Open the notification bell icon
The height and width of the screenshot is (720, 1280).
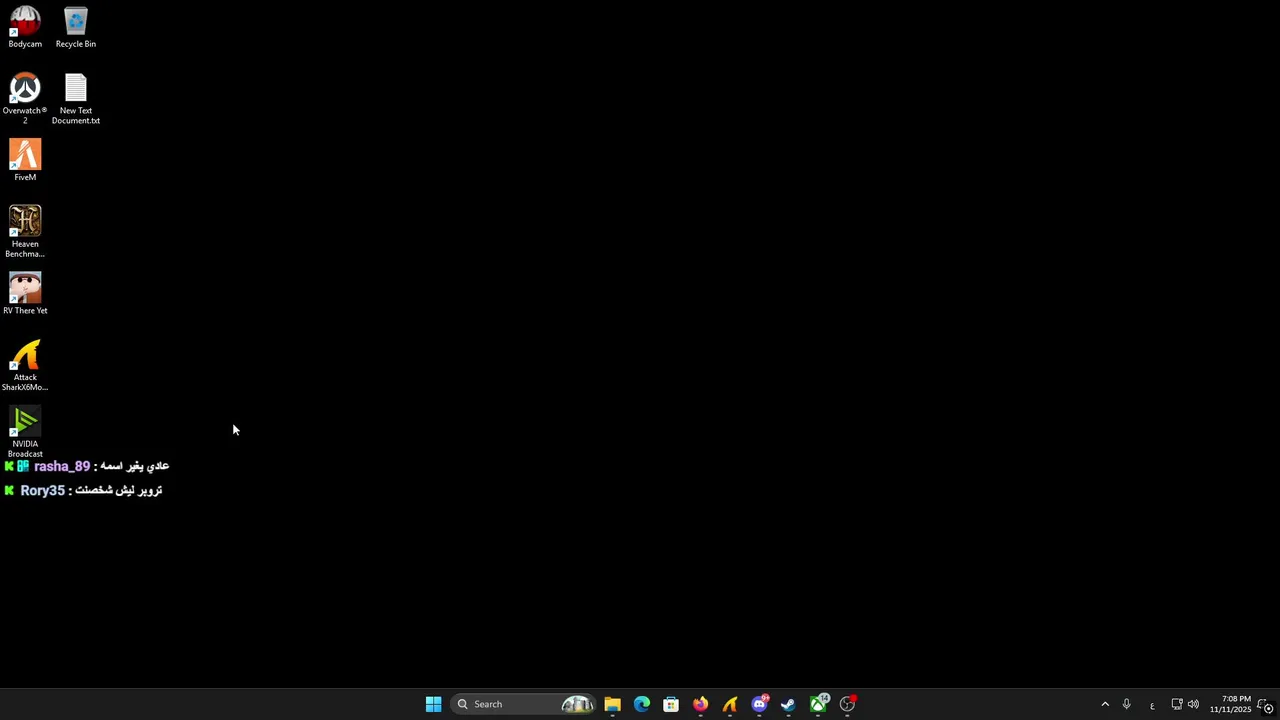(1265, 705)
